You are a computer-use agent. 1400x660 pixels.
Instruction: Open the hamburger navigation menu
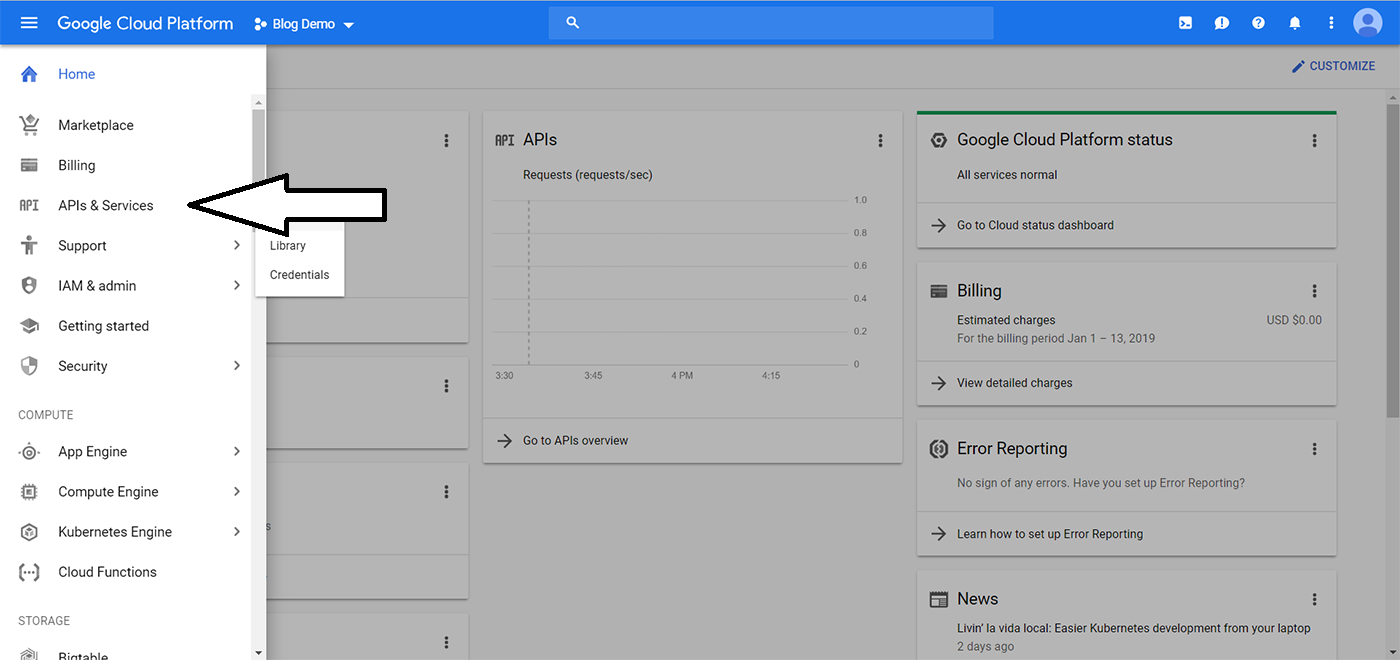(x=29, y=23)
